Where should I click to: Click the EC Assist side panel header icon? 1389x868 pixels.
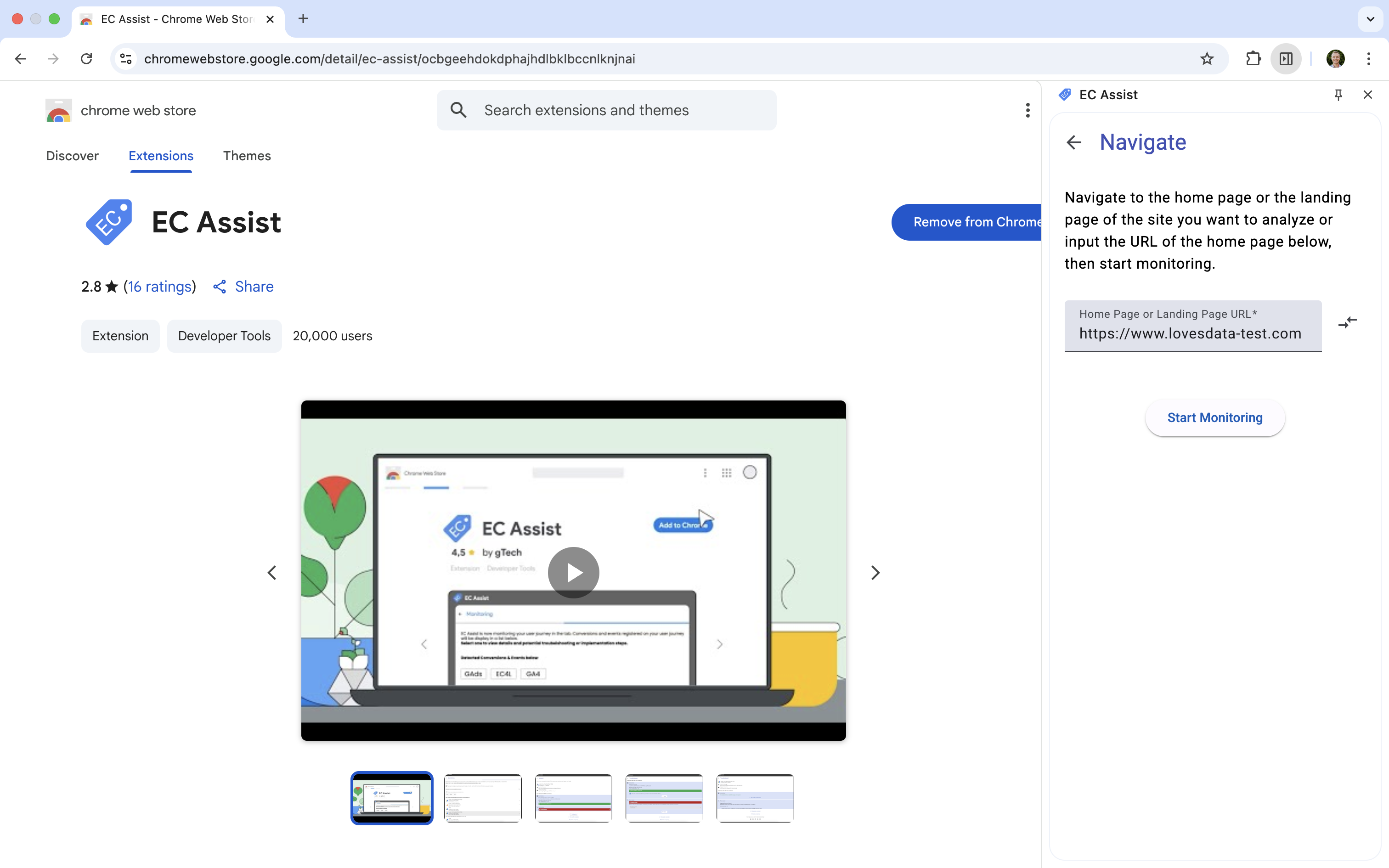(1065, 95)
